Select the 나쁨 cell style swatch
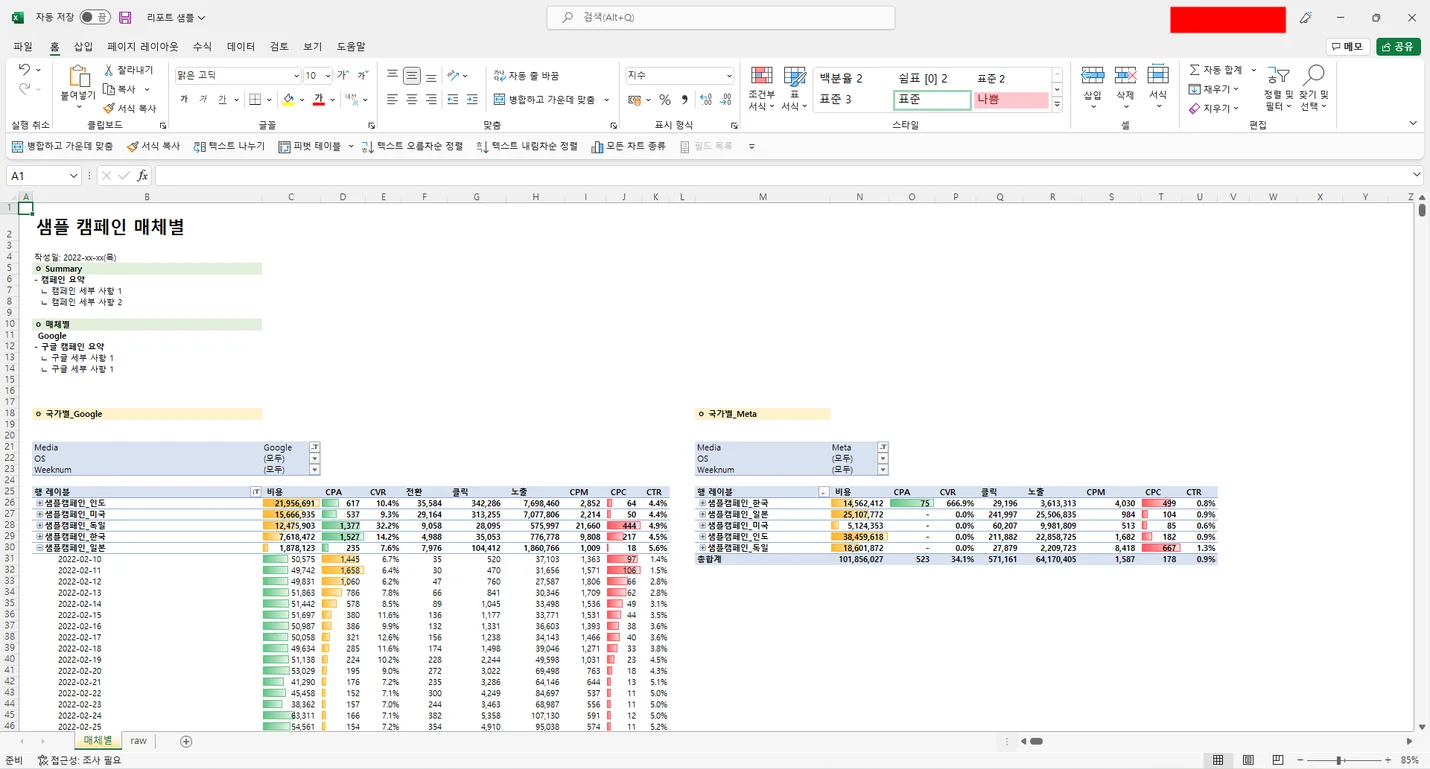This screenshot has height=769, width=1430. [x=1011, y=99]
